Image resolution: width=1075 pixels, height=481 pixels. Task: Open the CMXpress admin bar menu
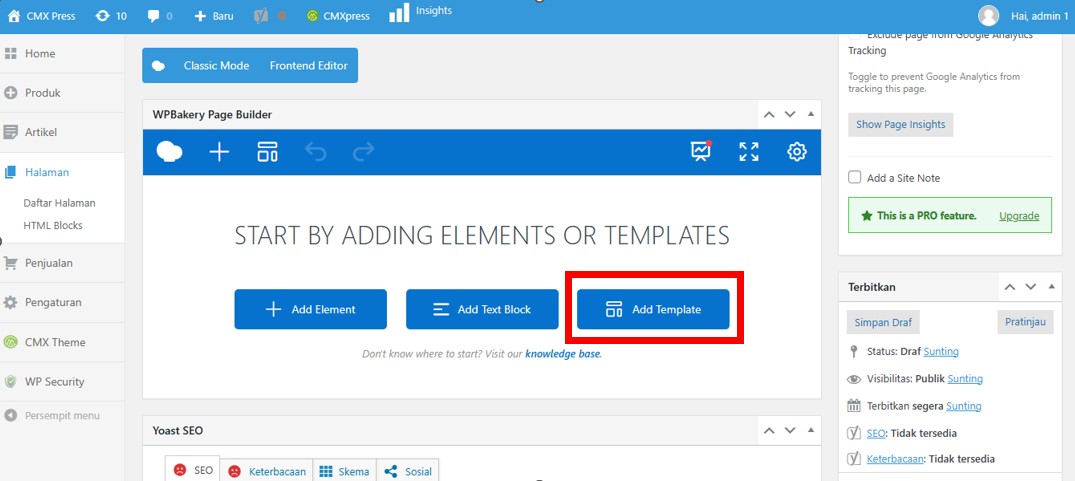click(338, 16)
